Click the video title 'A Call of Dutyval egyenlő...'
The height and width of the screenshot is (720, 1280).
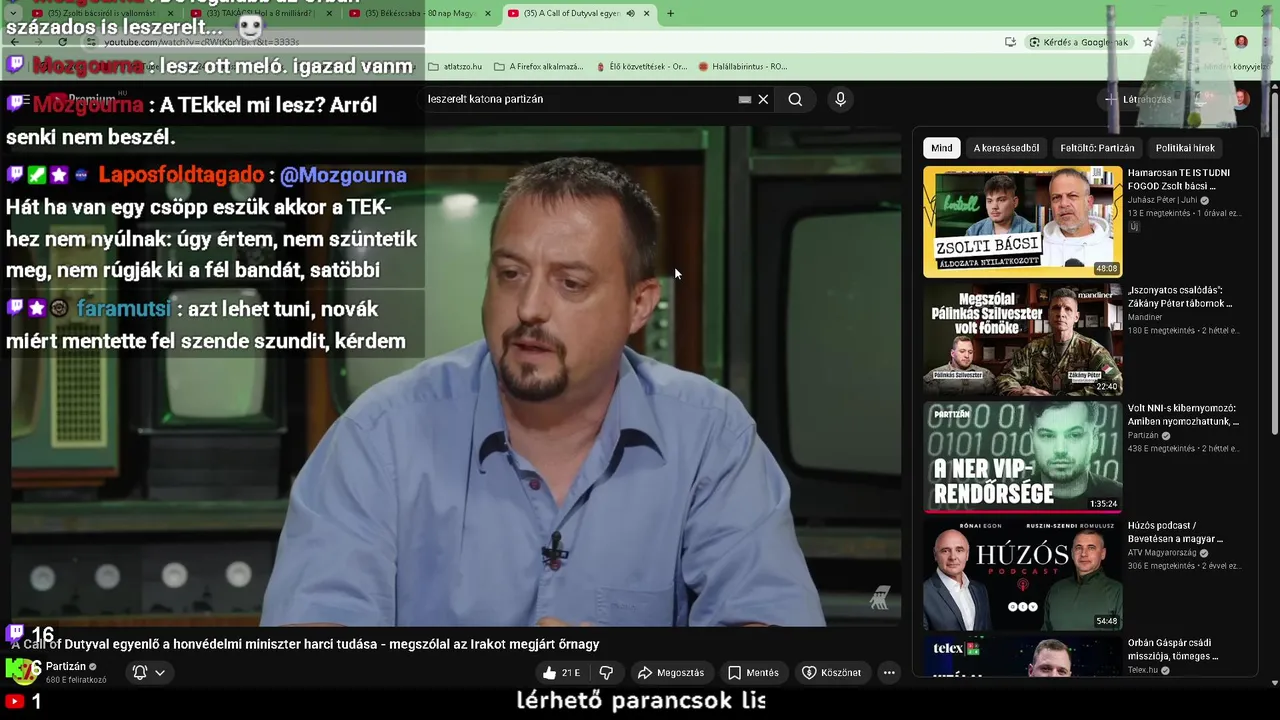tap(305, 644)
